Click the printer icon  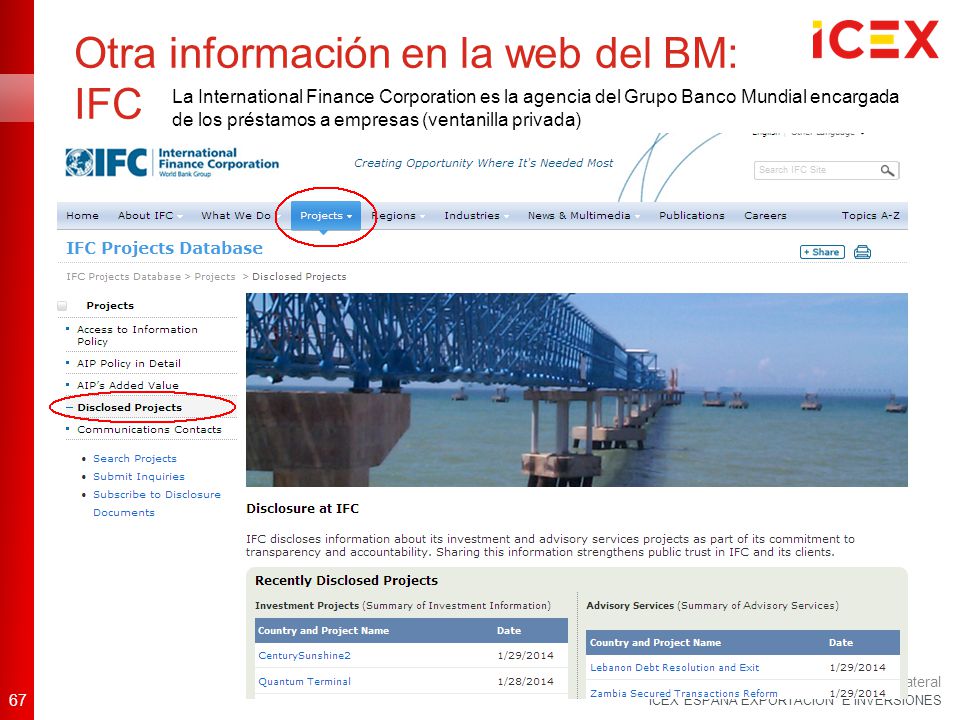[862, 252]
